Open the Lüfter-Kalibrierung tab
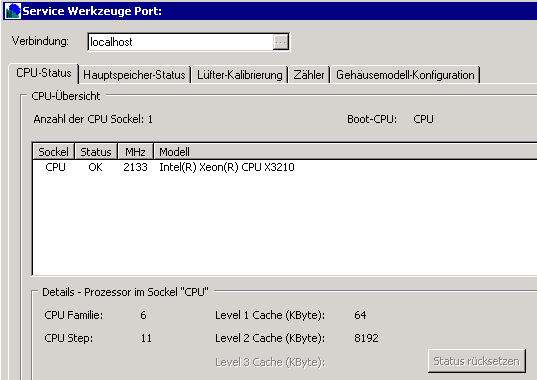This screenshot has width=537, height=380. [239, 75]
